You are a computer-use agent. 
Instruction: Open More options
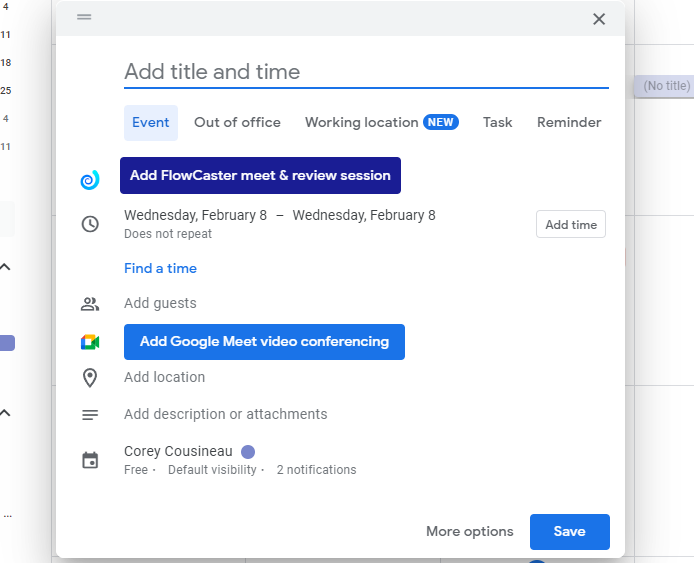click(x=470, y=532)
